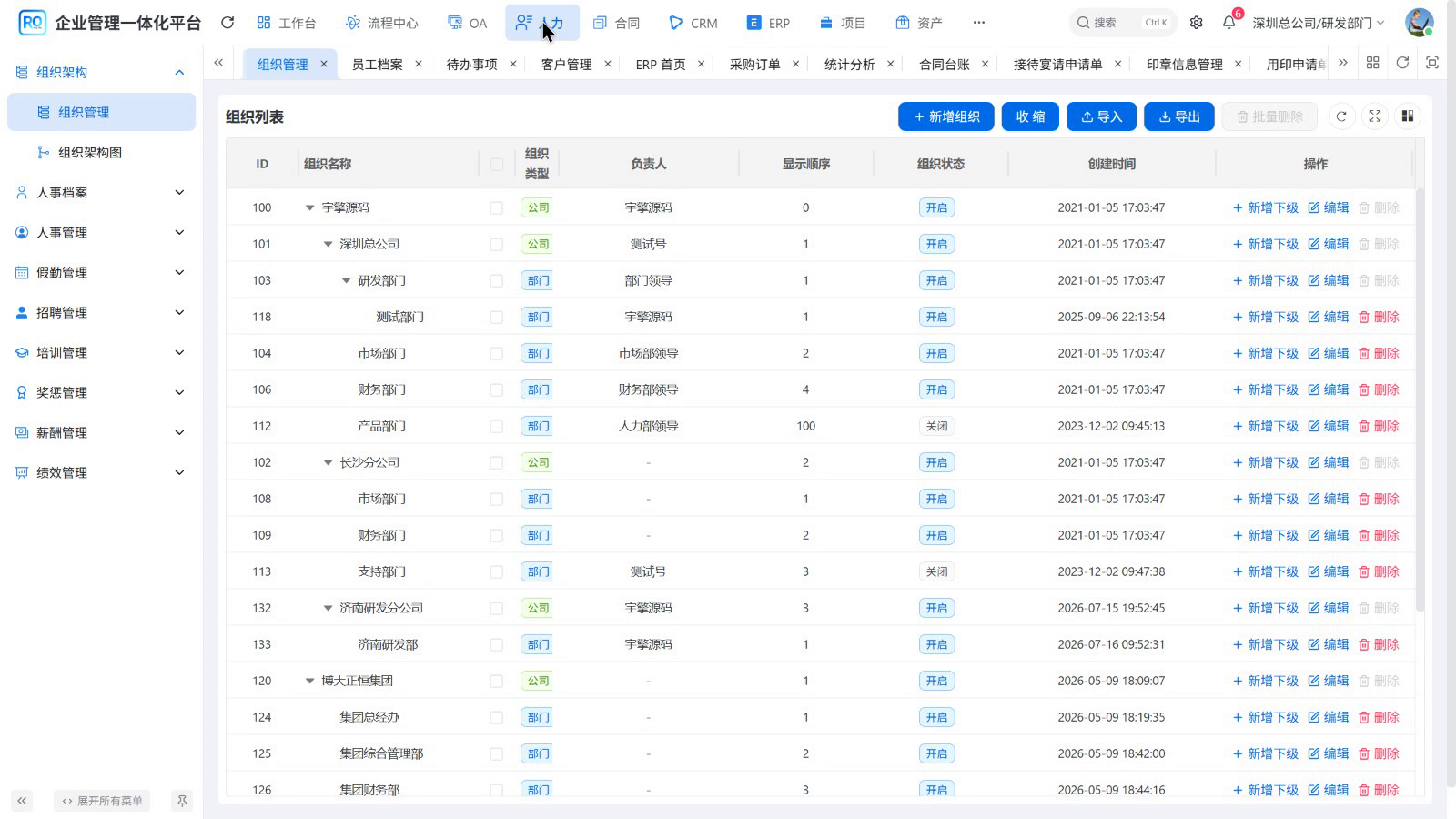Expand table to fullscreen icon

tap(1375, 116)
